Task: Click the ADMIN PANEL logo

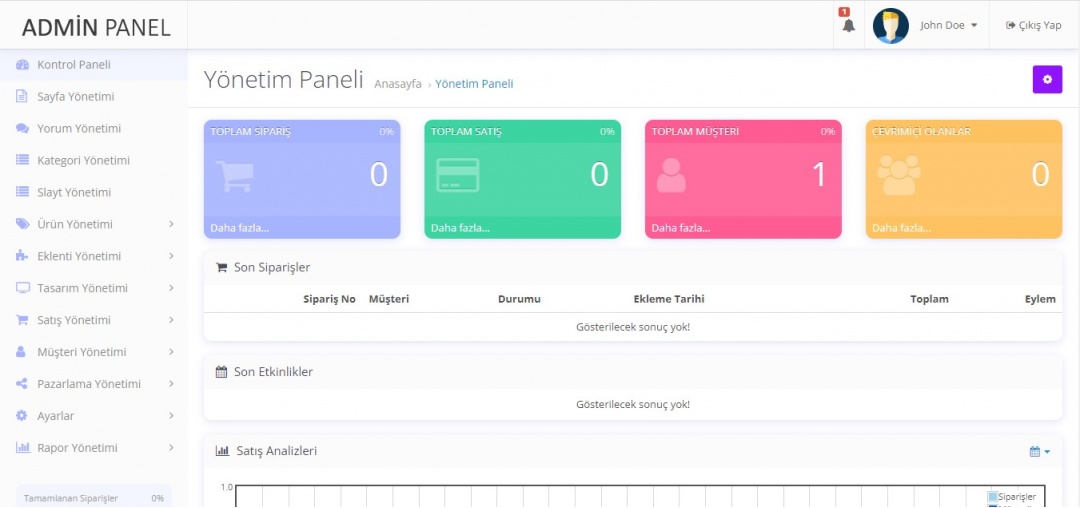Action: pyautogui.click(x=96, y=27)
